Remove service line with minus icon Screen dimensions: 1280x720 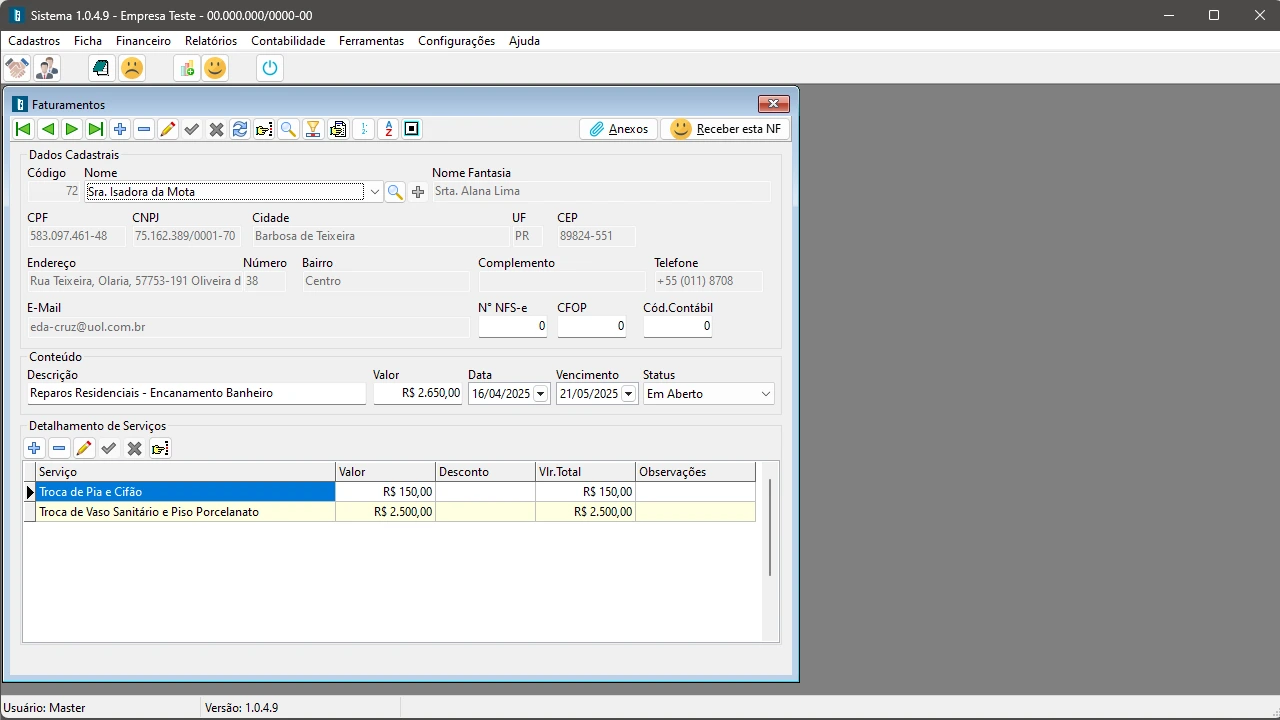coord(59,448)
